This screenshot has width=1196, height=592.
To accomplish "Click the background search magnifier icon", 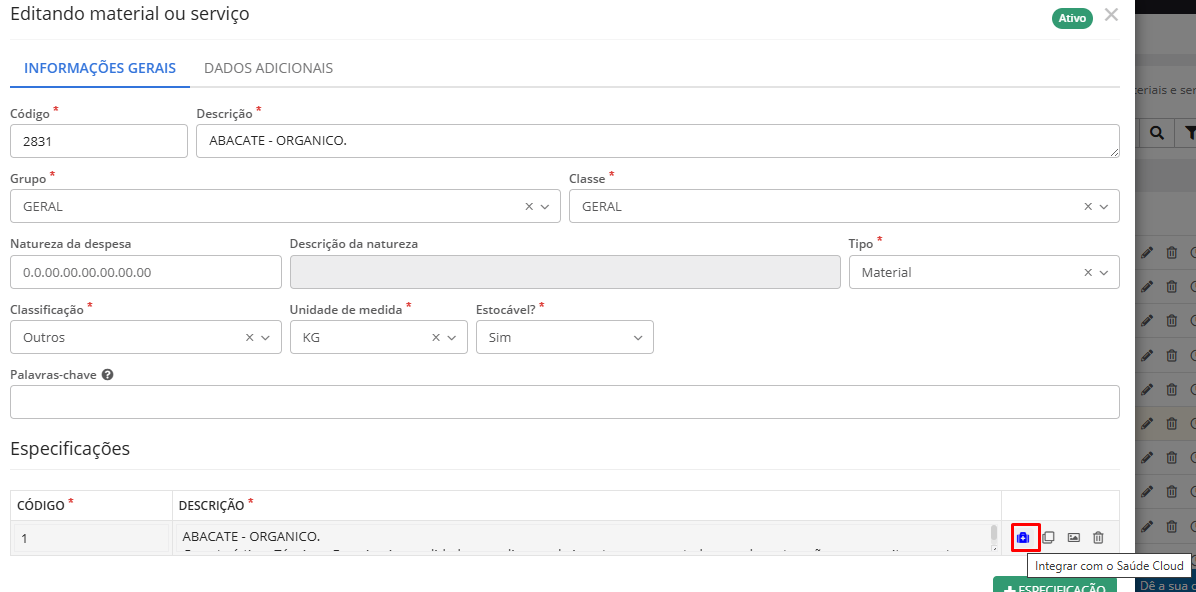I will point(1156,133).
